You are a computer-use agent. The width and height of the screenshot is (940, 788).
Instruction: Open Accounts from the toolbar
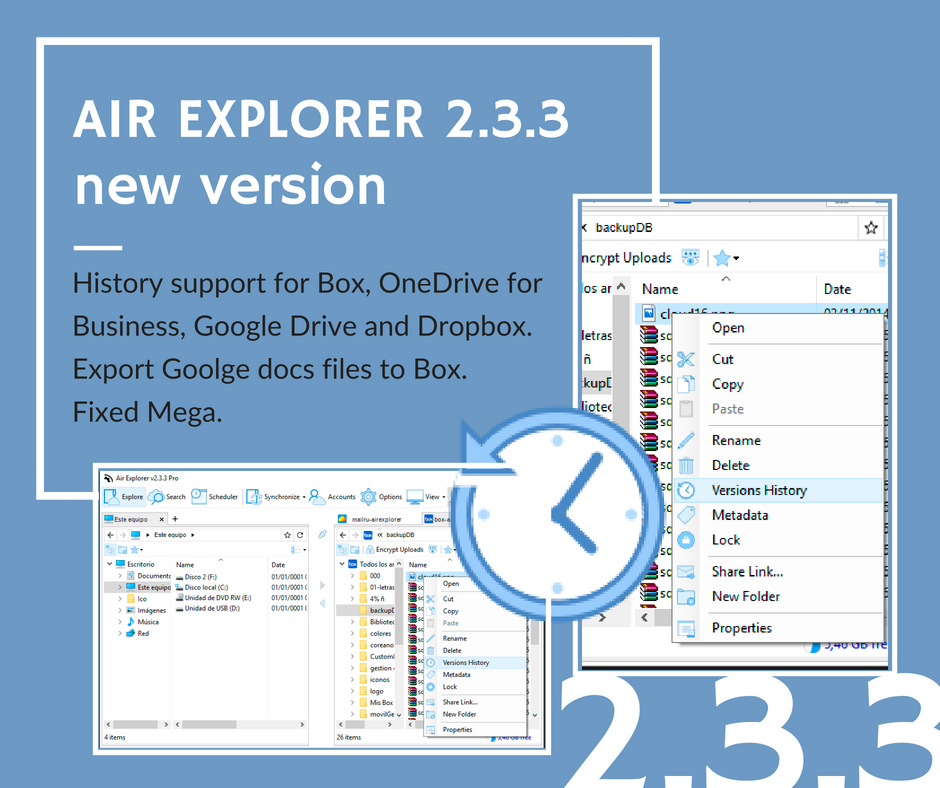[x=332, y=497]
